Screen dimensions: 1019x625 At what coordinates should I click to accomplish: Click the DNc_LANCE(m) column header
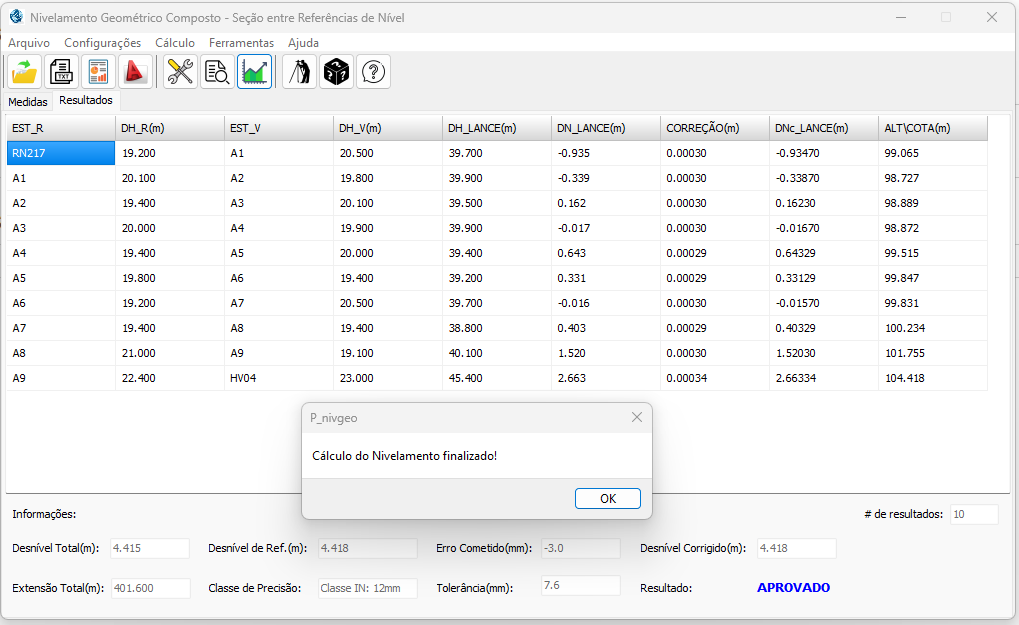824,128
